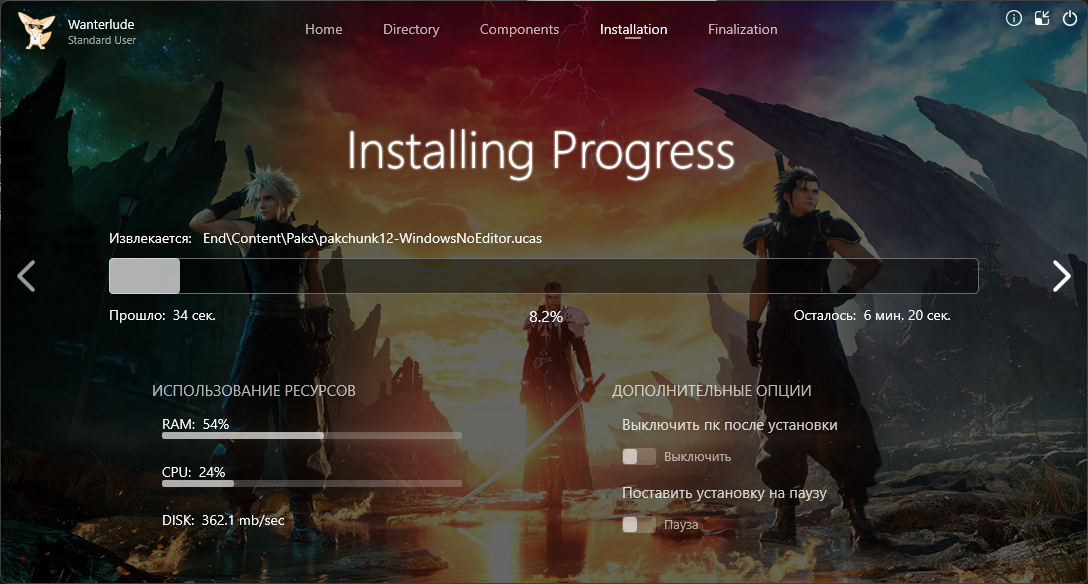
Task: Open the info icon in top corner
Action: [x=1013, y=18]
